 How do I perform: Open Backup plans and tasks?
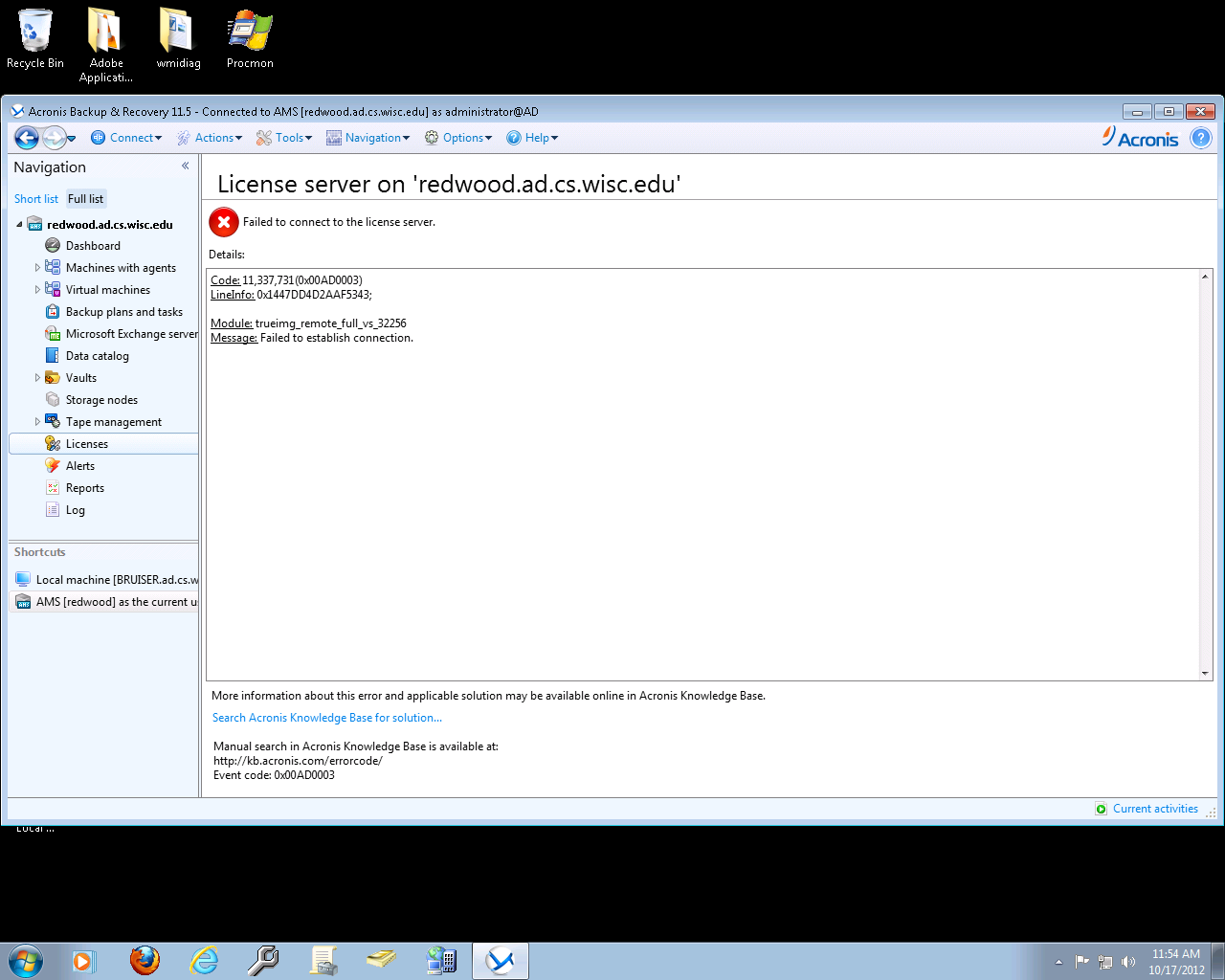pos(124,312)
